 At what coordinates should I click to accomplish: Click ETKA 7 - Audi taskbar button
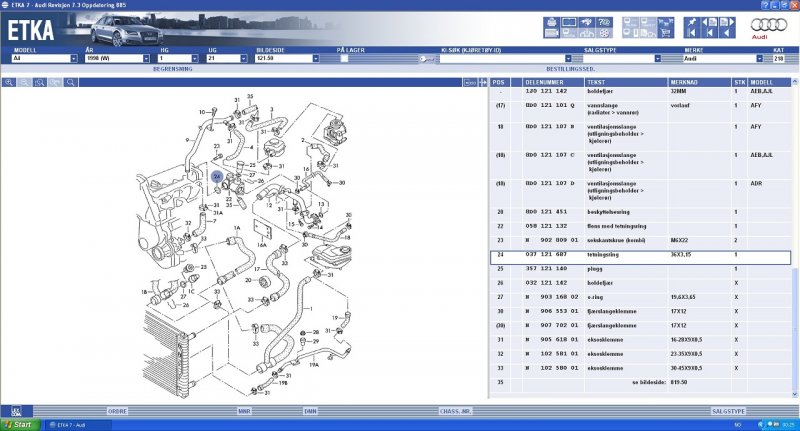coord(68,425)
